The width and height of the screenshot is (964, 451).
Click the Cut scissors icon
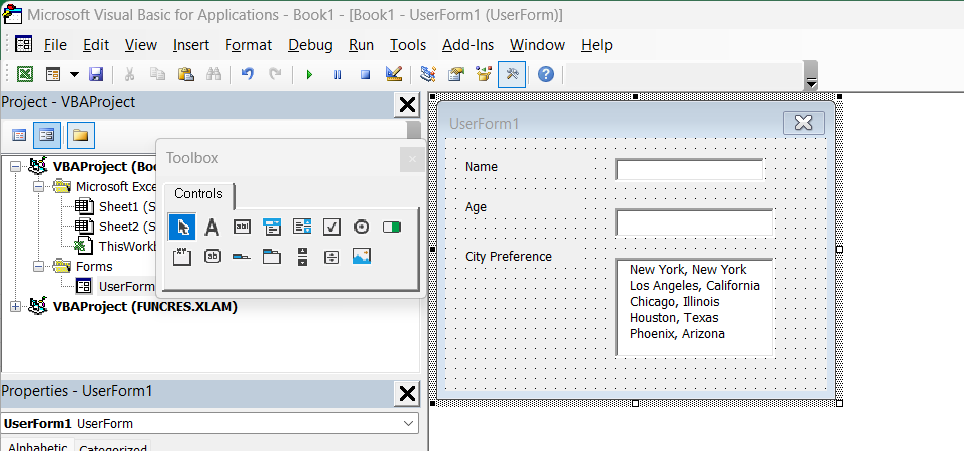(129, 74)
